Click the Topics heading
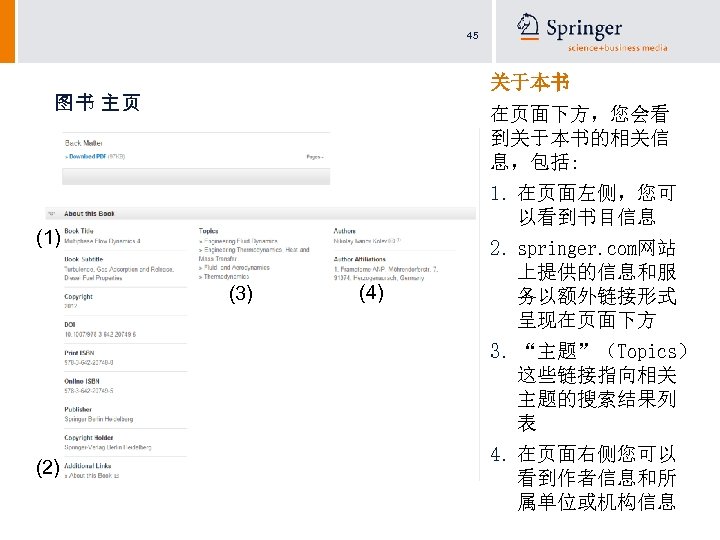 pos(208,231)
